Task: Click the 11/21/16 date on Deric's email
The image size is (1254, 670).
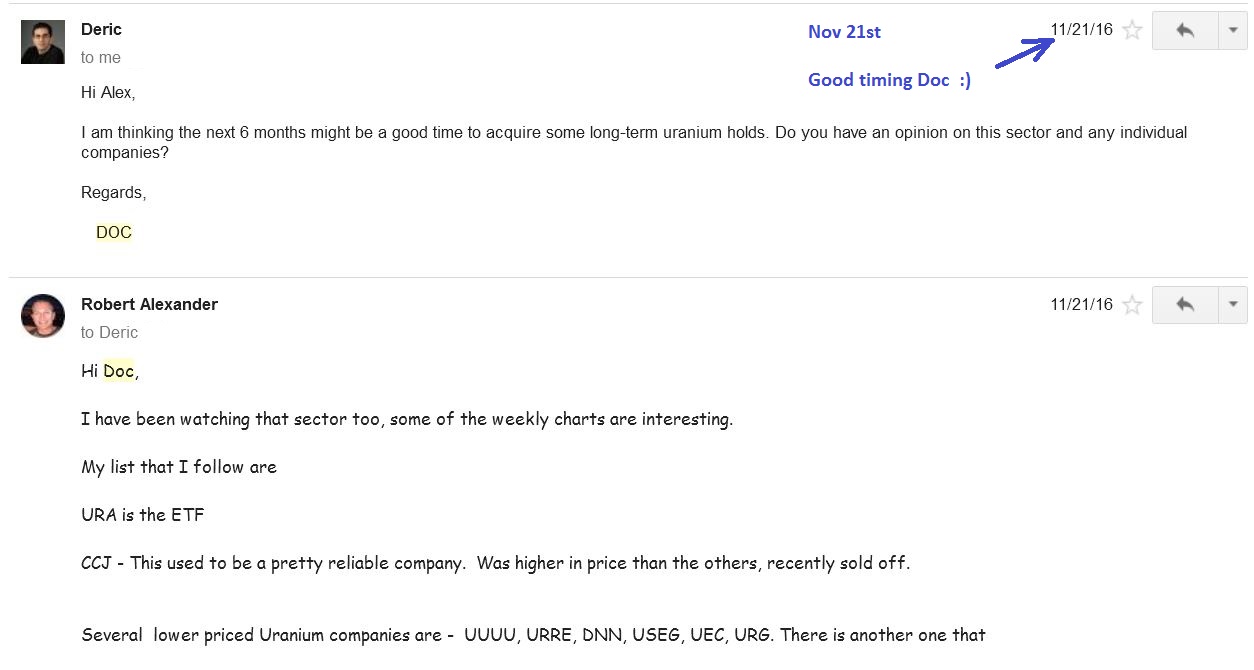Action: 1081,30
